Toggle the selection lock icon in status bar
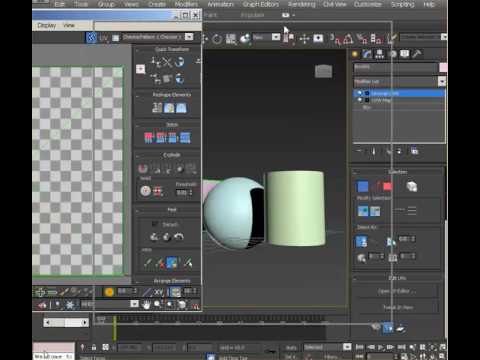 click(x=94, y=347)
